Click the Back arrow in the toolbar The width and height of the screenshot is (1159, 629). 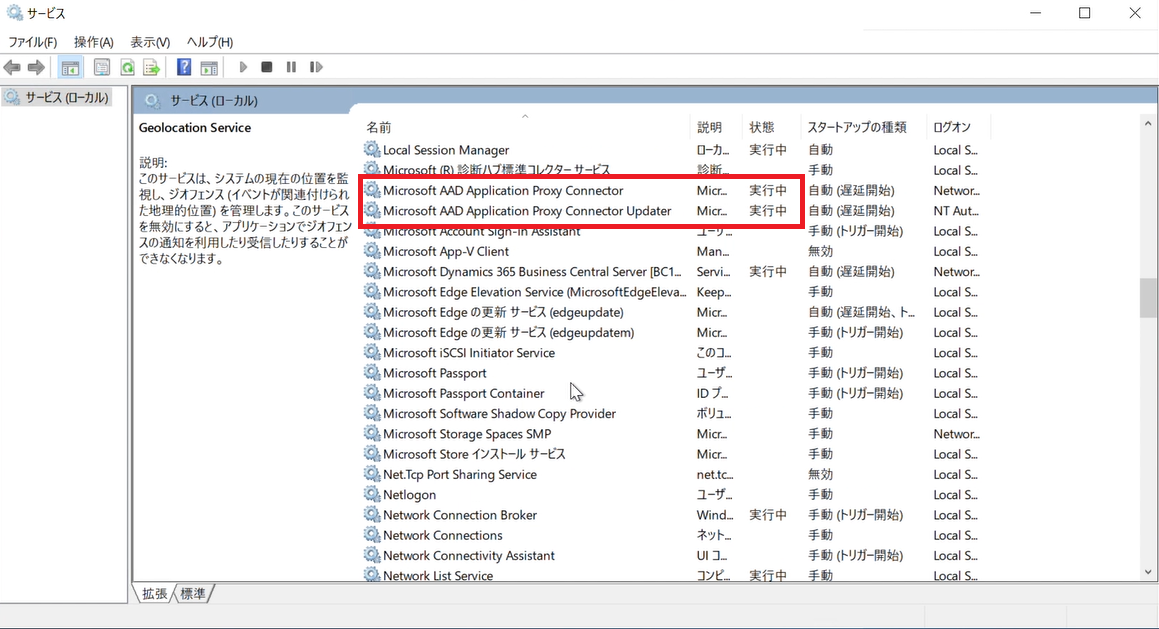point(12,67)
